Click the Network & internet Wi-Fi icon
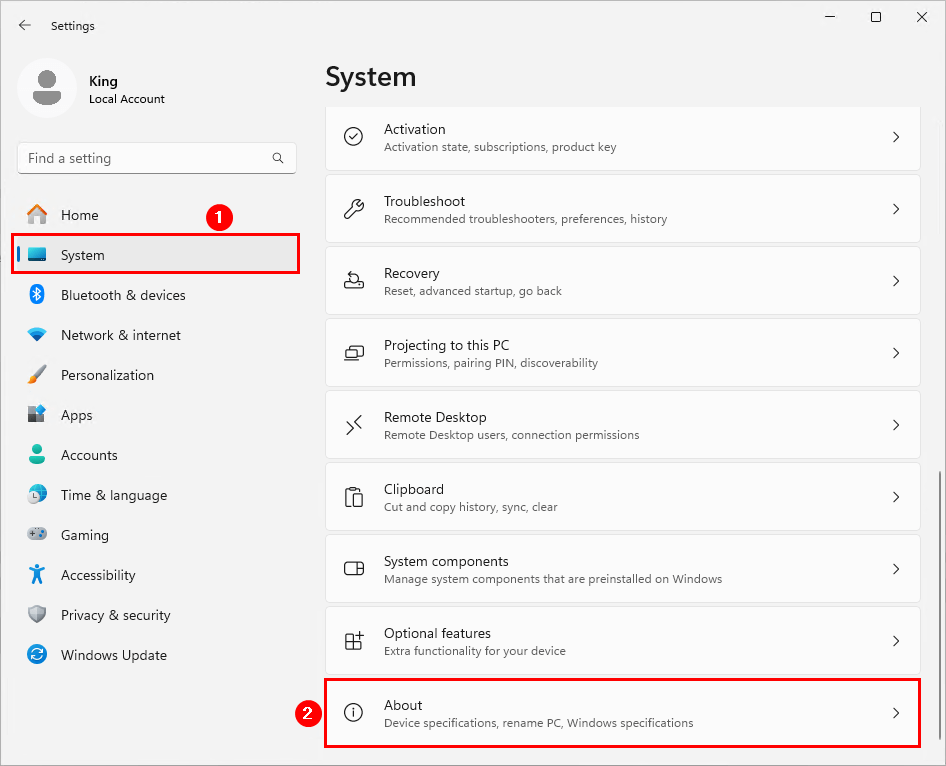Viewport: 946px width, 766px height. [x=37, y=335]
